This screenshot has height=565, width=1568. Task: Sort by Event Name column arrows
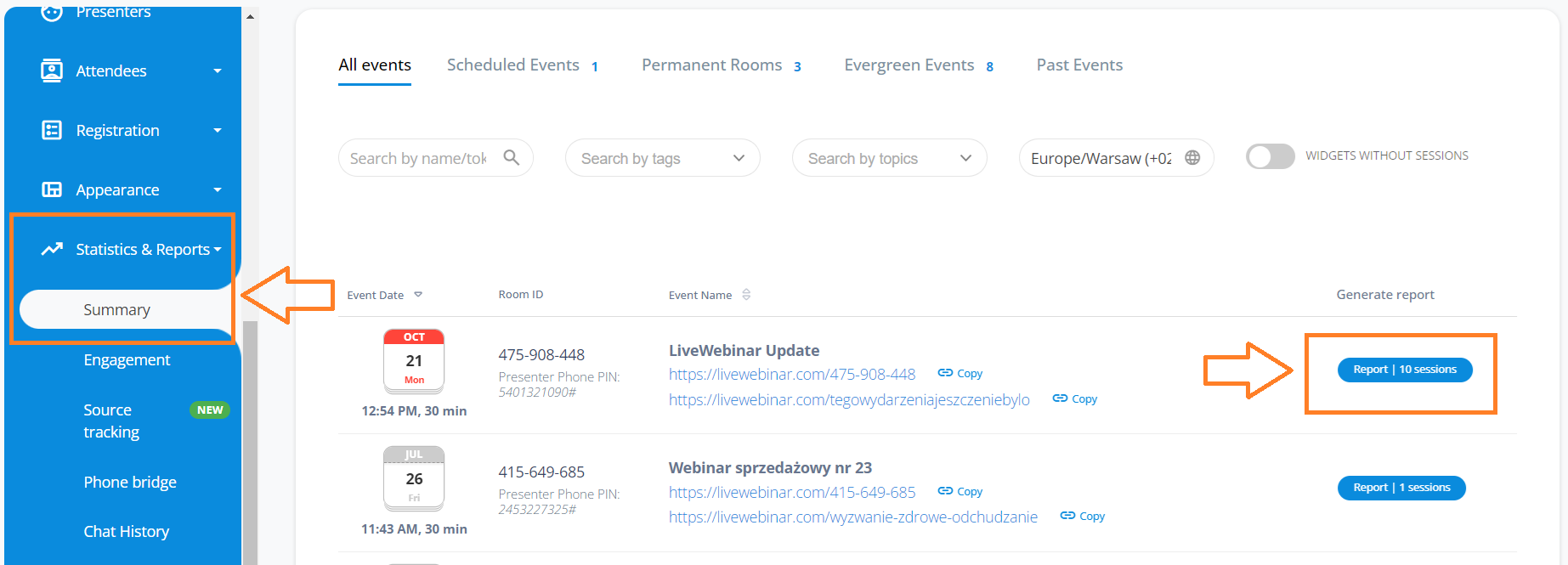(x=746, y=295)
